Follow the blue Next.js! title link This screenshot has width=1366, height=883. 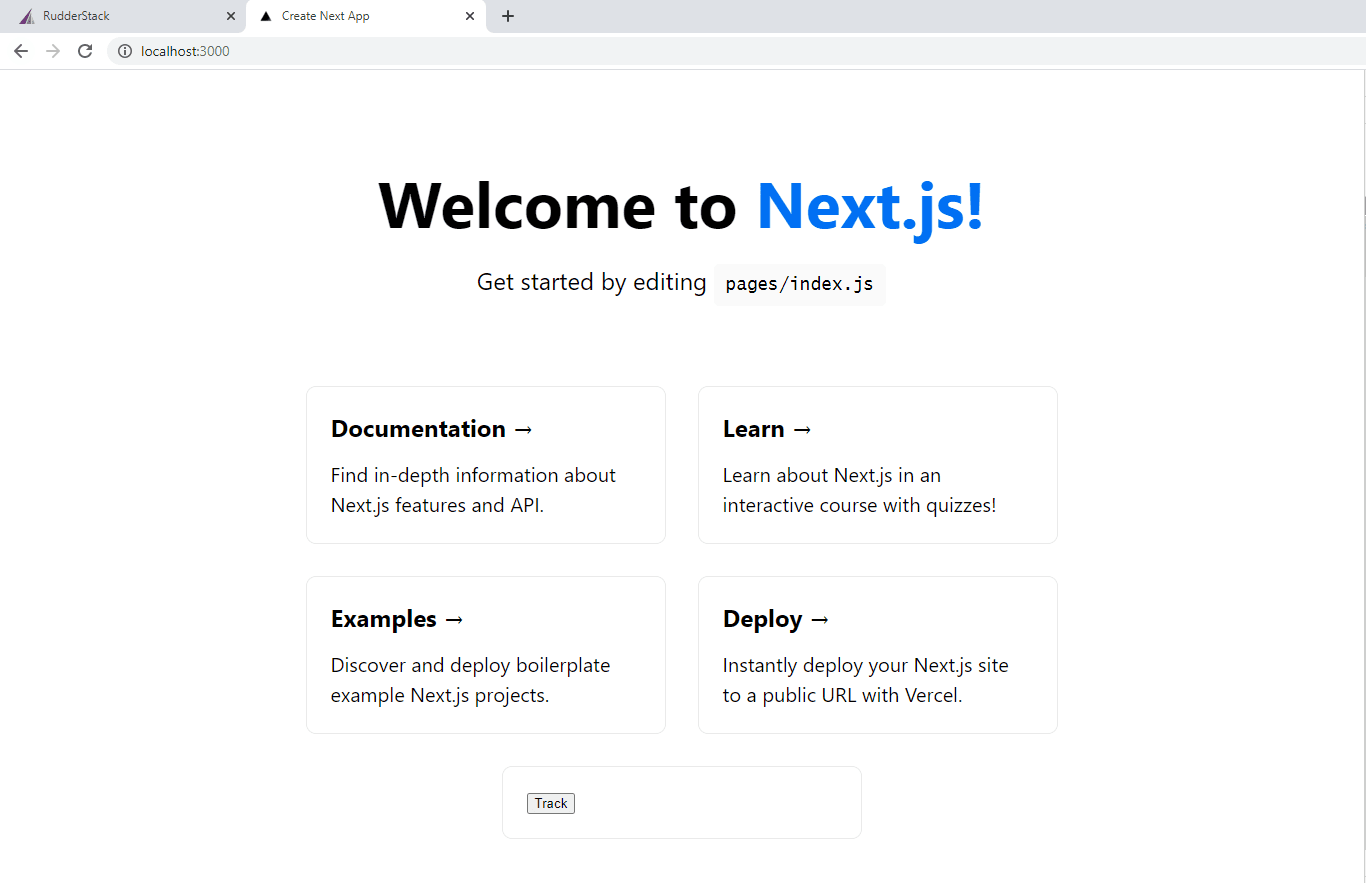[870, 206]
